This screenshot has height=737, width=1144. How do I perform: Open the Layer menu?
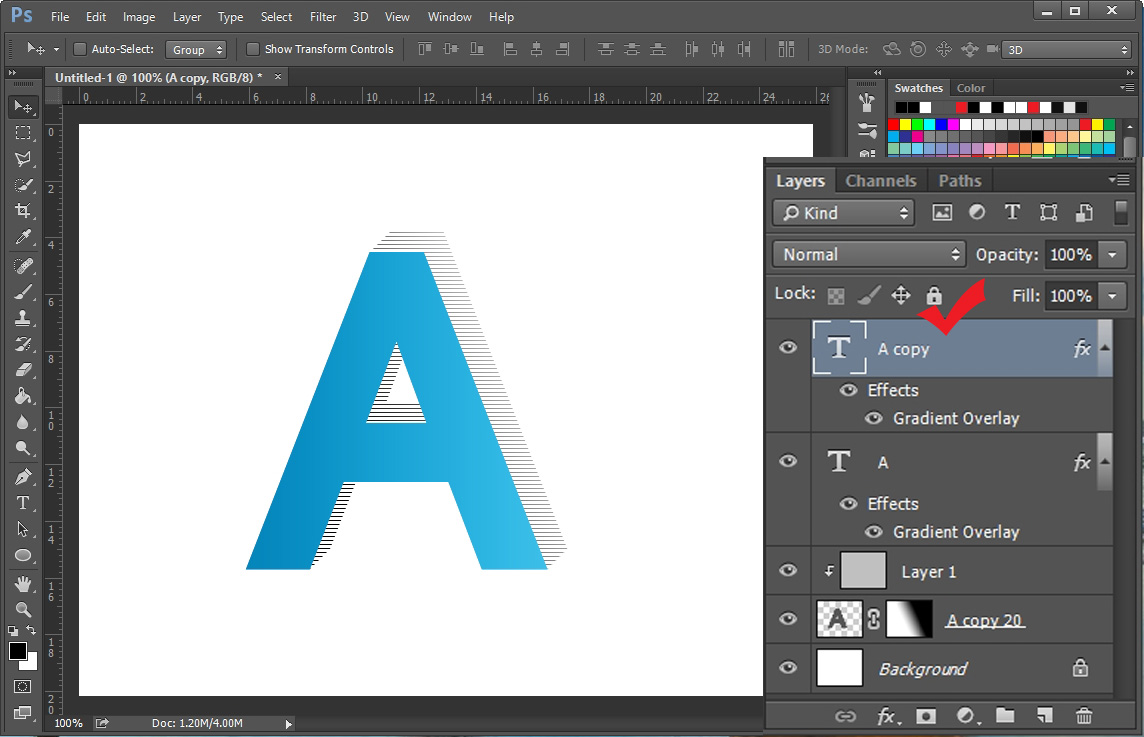coord(187,17)
